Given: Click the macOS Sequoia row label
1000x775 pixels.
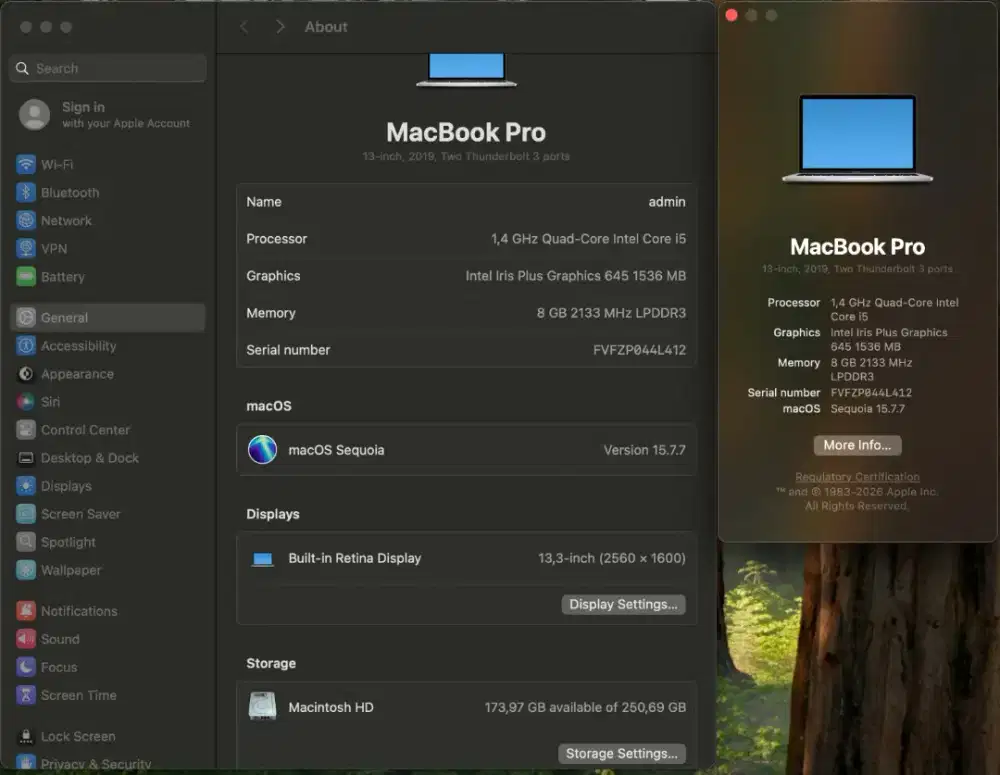Looking at the screenshot, I should pos(336,450).
